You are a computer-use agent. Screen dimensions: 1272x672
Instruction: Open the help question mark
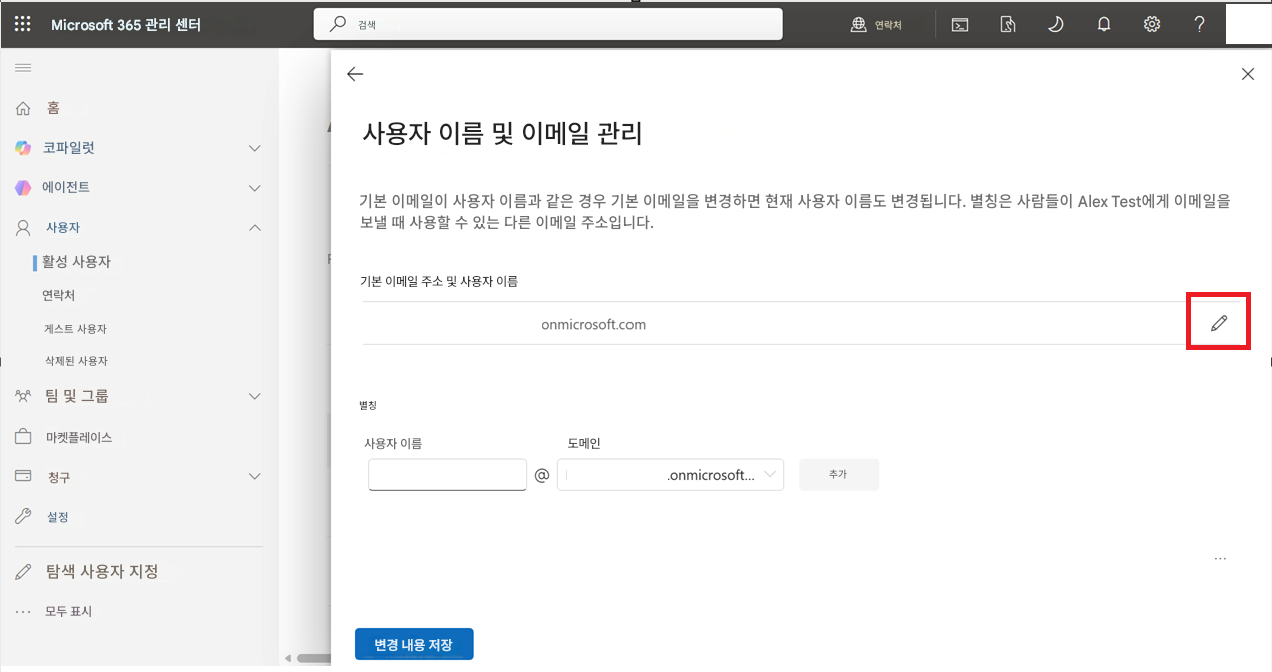pos(1200,25)
